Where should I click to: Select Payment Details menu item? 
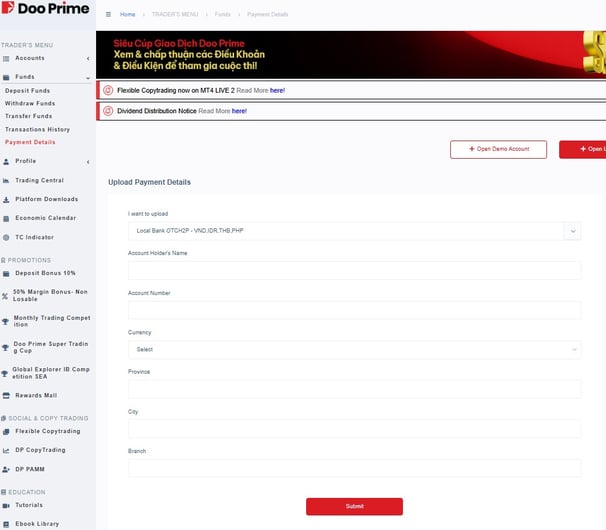[x=30, y=142]
